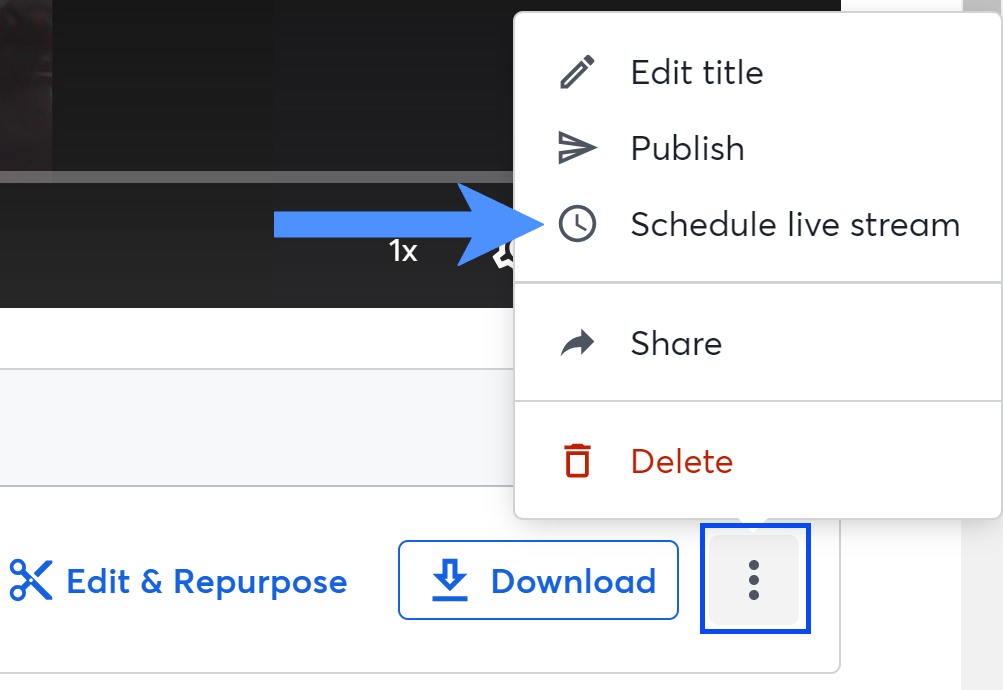The width and height of the screenshot is (1003, 690).
Task: Click the vertical scrollbar at right edge
Action: click(x=981, y=600)
